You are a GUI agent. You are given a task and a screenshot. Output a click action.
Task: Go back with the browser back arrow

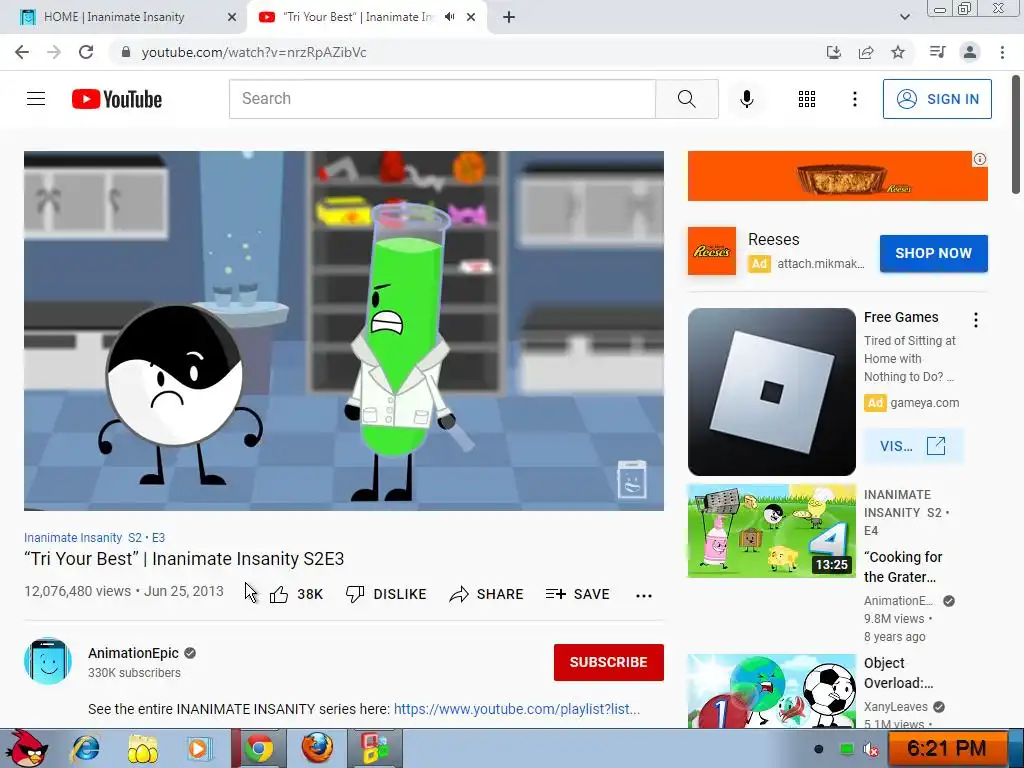(22, 52)
